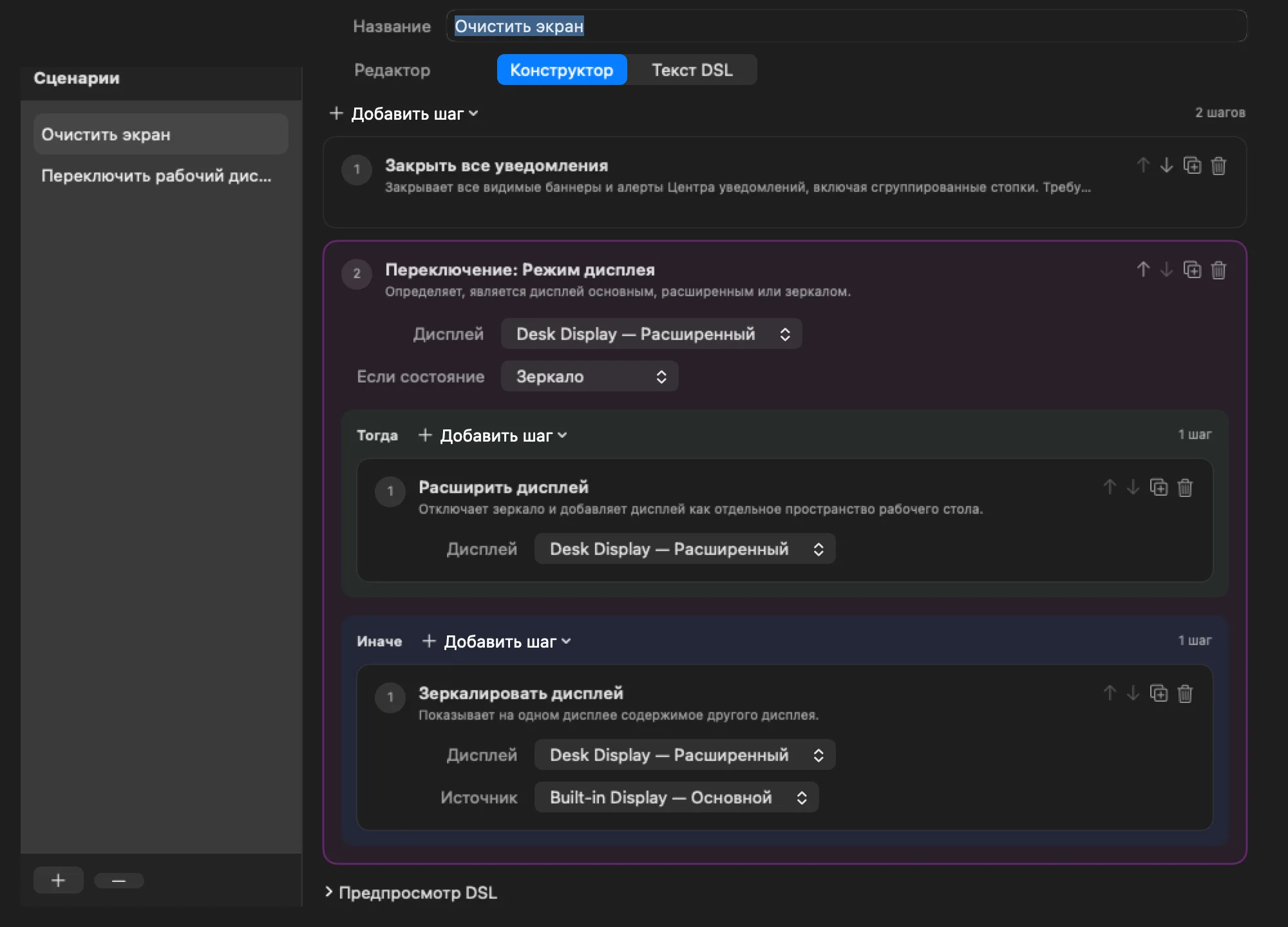Move 'Переключение: Режим дисплея' step down

1166,270
